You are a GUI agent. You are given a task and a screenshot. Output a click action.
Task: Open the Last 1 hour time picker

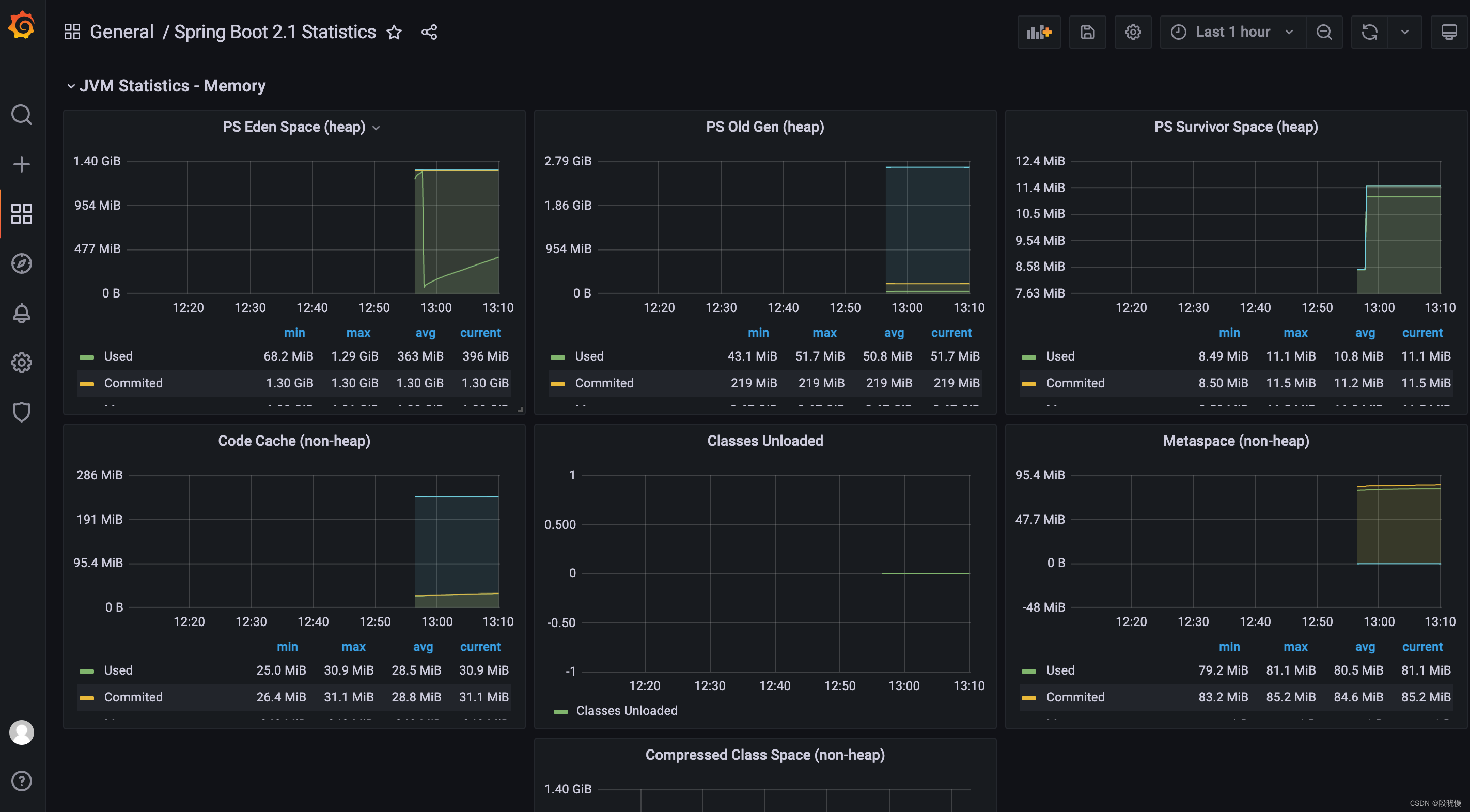click(x=1232, y=32)
